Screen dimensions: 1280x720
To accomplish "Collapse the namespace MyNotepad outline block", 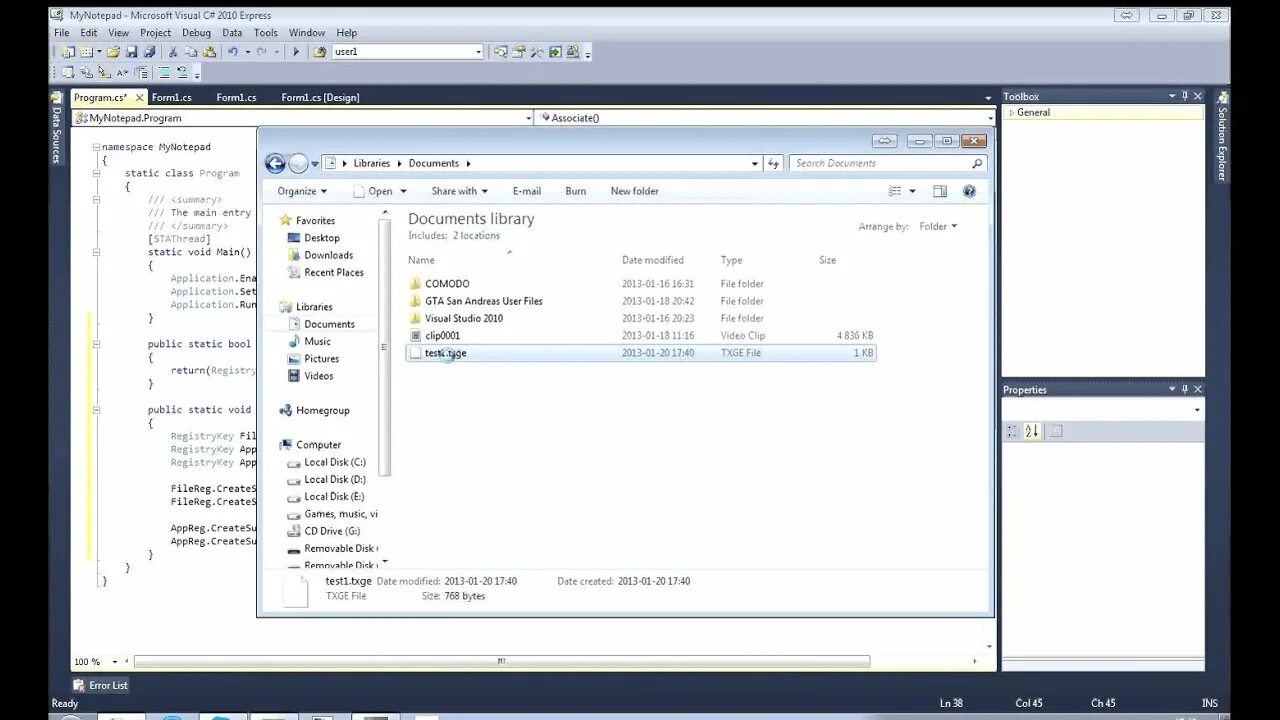I will coord(97,147).
